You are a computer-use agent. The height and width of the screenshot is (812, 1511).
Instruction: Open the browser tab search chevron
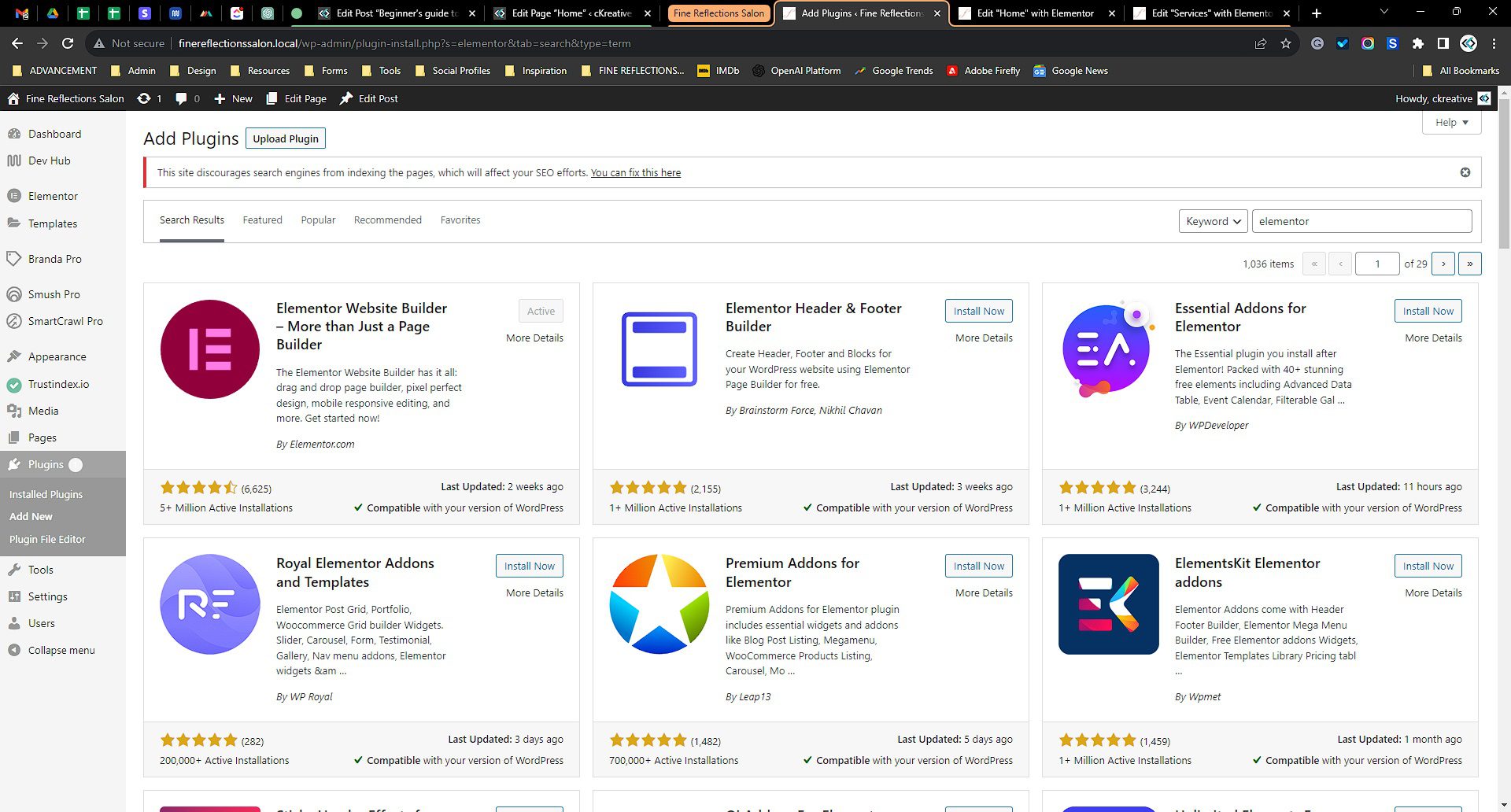point(1384,13)
